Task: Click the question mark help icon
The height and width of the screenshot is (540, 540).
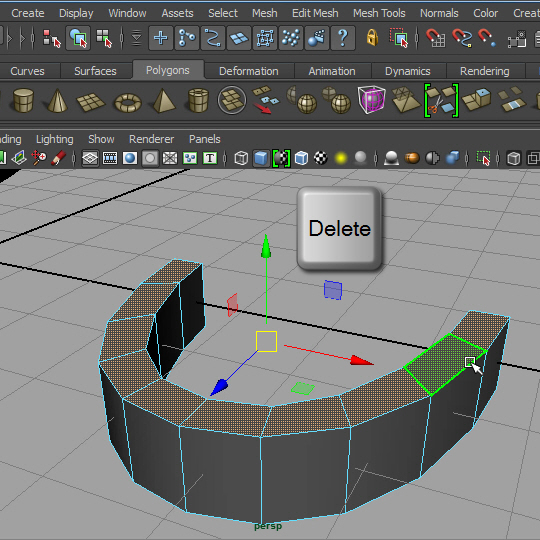Action: click(343, 38)
